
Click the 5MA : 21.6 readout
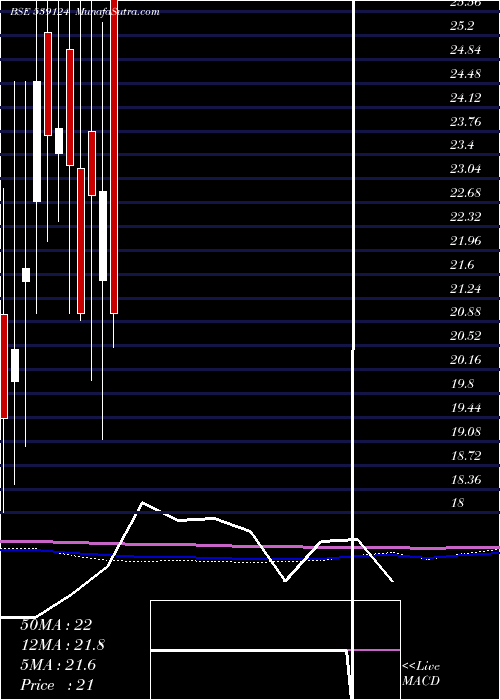coord(58,665)
